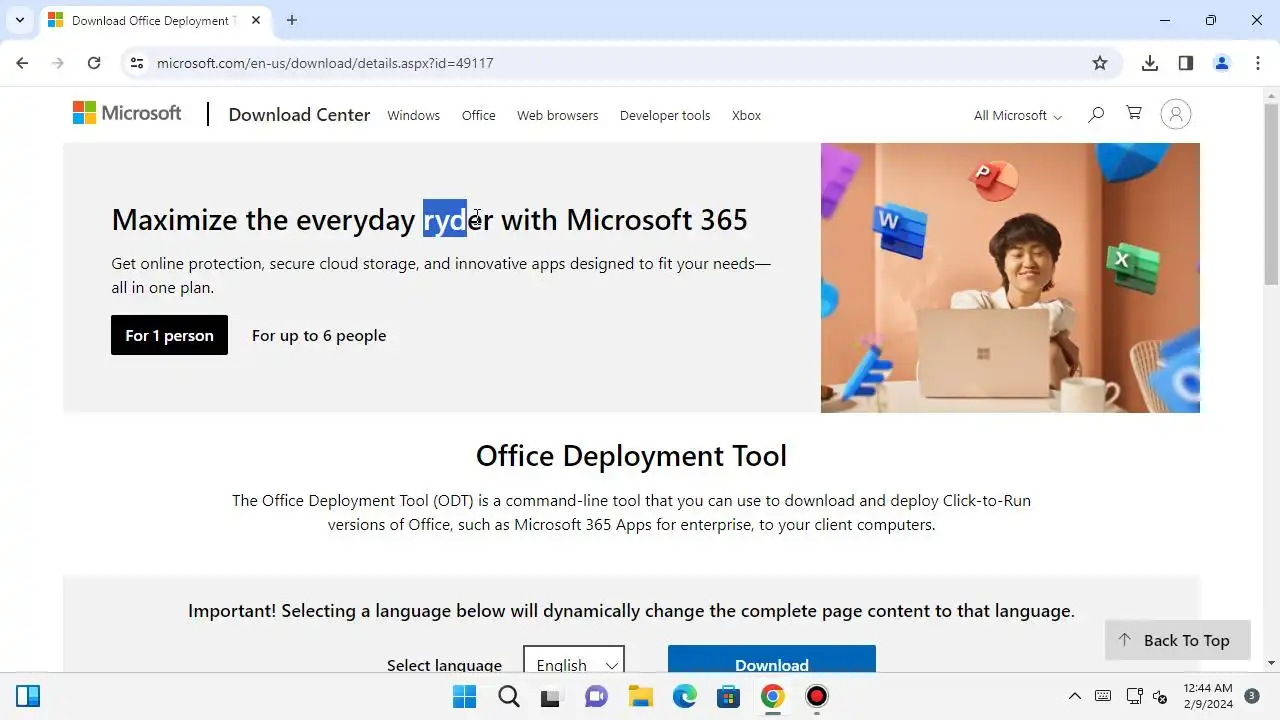Open the clock showing 12:44 AM
Viewport: 1280px width, 720px height.
tap(1208, 696)
